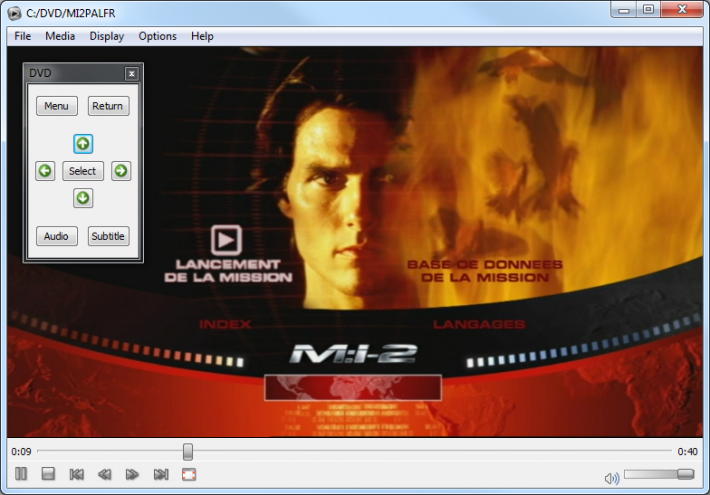Click the DVD panel Return button

108,106
